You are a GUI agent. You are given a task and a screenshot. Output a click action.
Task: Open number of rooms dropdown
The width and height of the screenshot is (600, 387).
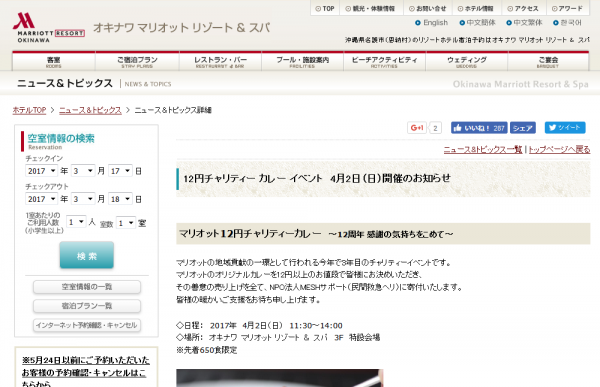126,223
